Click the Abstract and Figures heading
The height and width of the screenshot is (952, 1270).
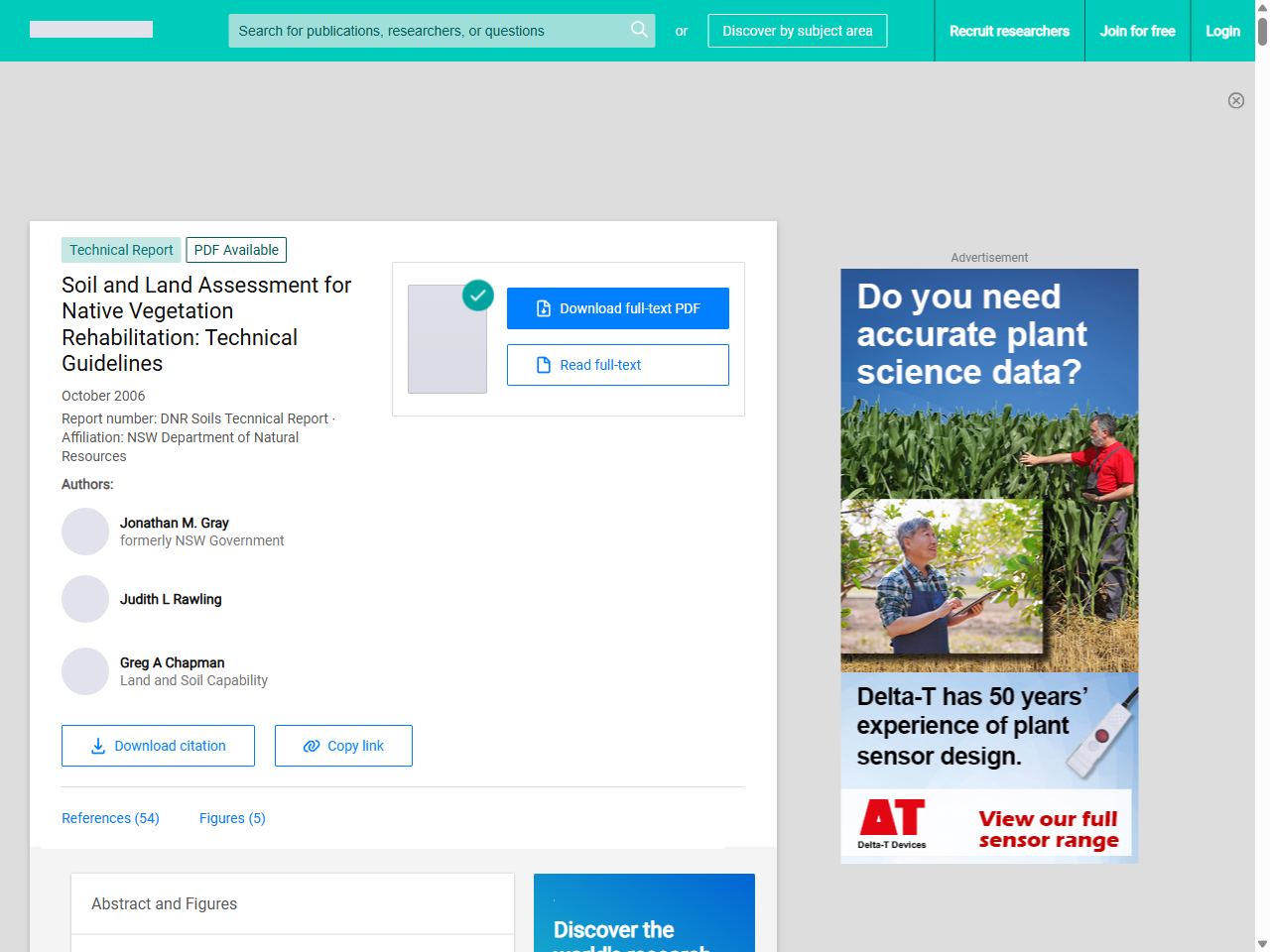(x=165, y=903)
